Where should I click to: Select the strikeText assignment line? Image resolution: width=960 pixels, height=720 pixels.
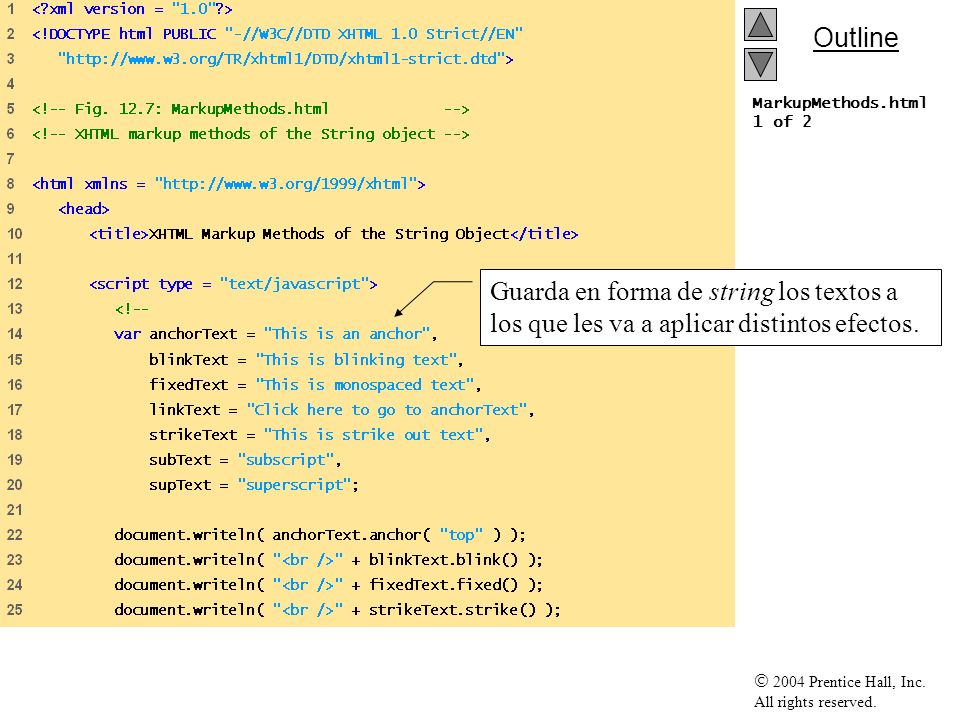319,435
